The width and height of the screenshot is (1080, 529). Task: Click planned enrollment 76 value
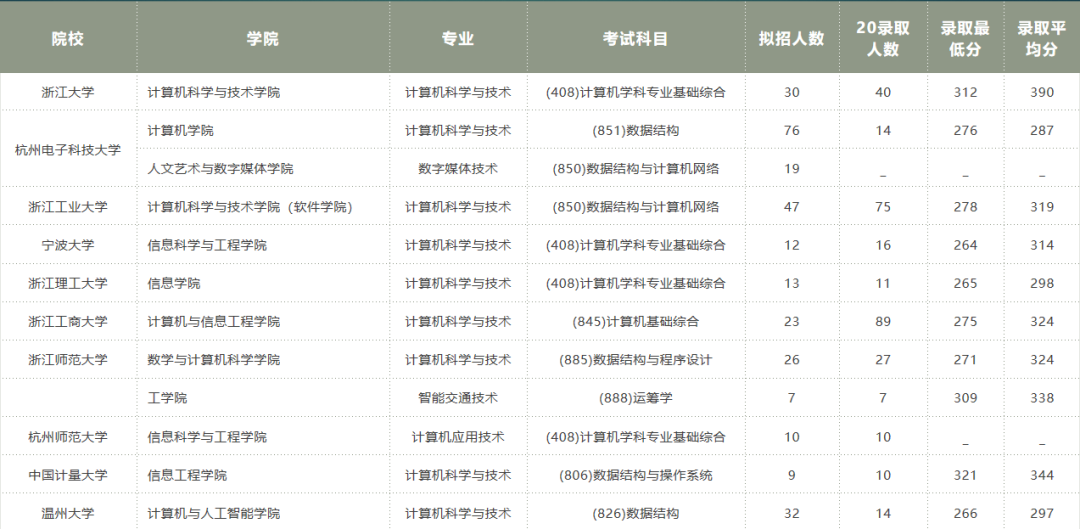point(792,130)
